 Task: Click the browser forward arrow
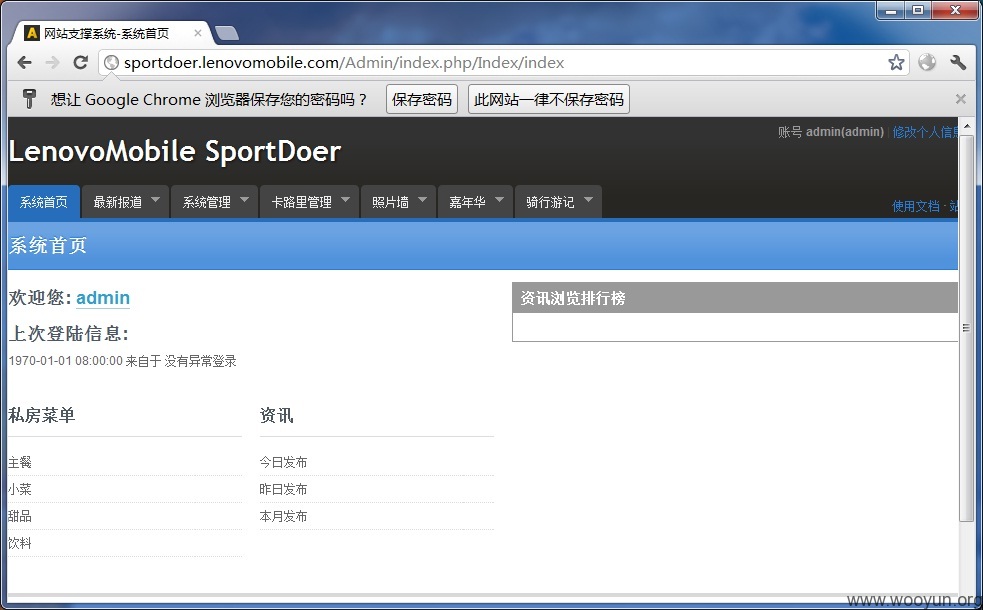(53, 62)
